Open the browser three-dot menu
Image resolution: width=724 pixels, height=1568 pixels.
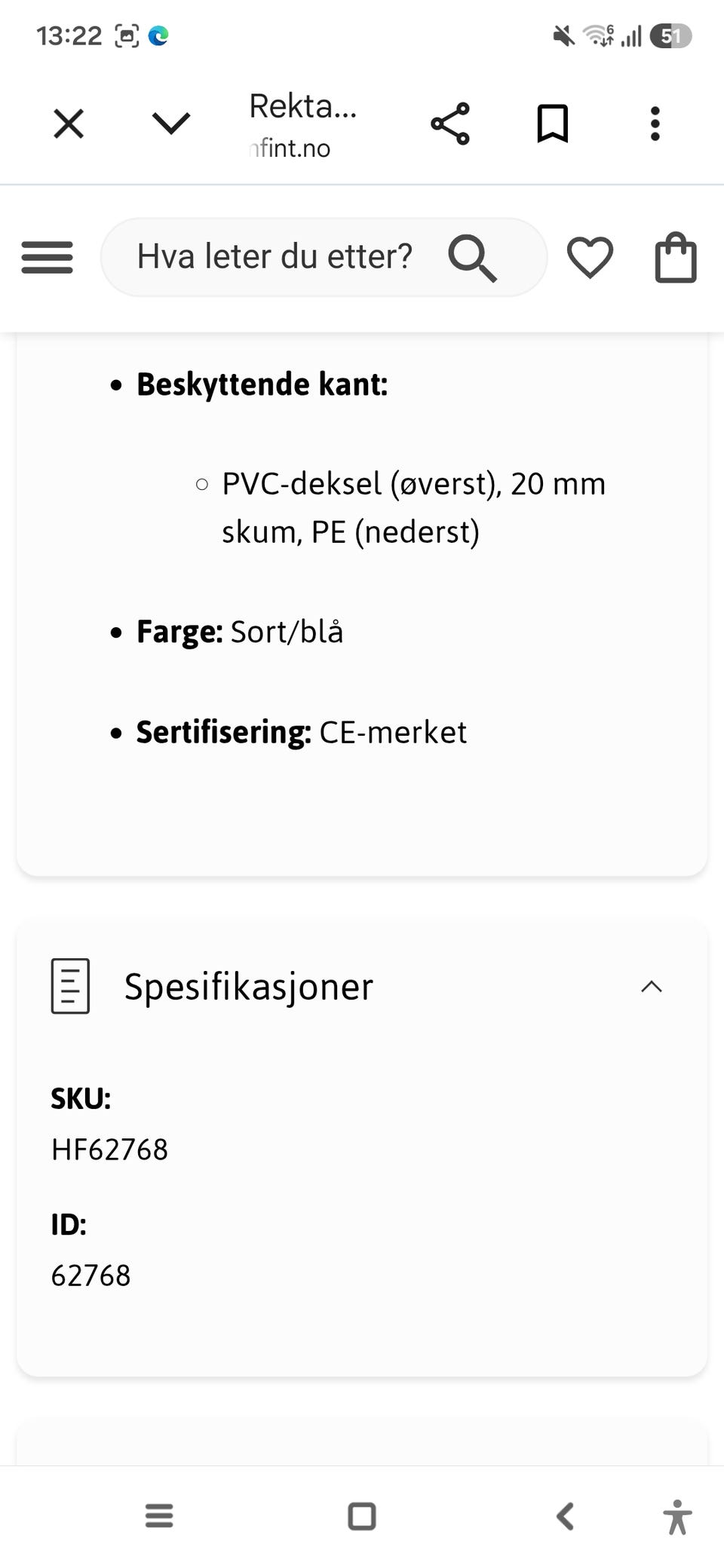(x=655, y=124)
